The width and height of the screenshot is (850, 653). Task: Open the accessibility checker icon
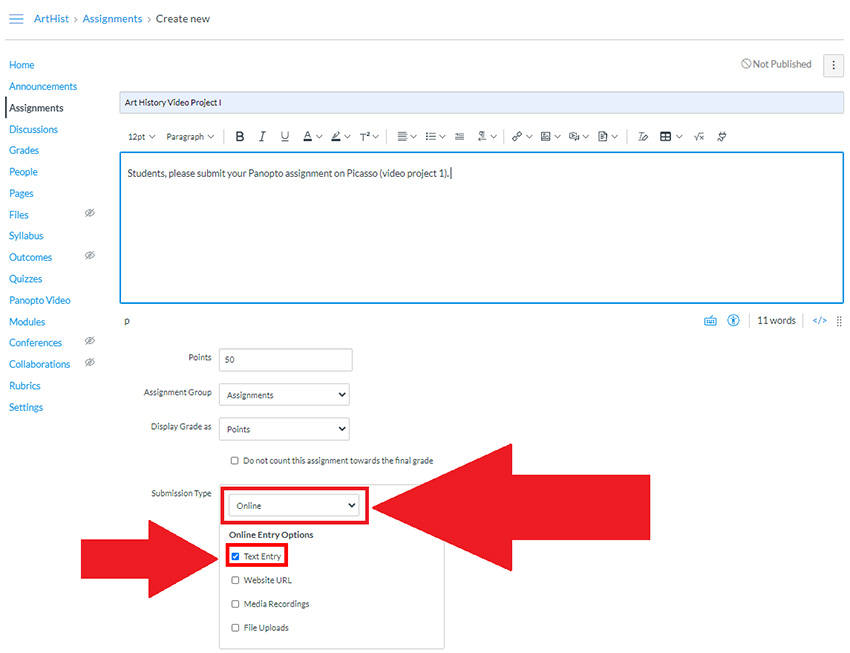click(x=733, y=321)
